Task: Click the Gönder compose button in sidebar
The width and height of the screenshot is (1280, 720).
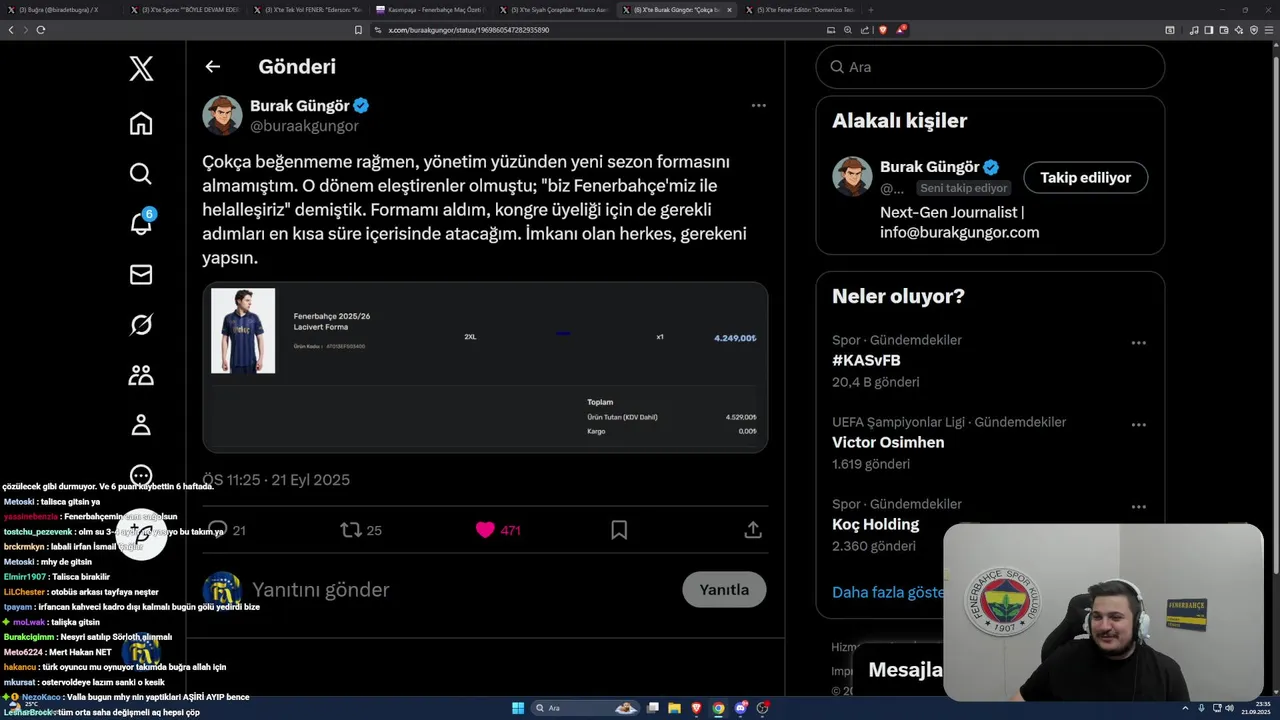Action: (141, 534)
